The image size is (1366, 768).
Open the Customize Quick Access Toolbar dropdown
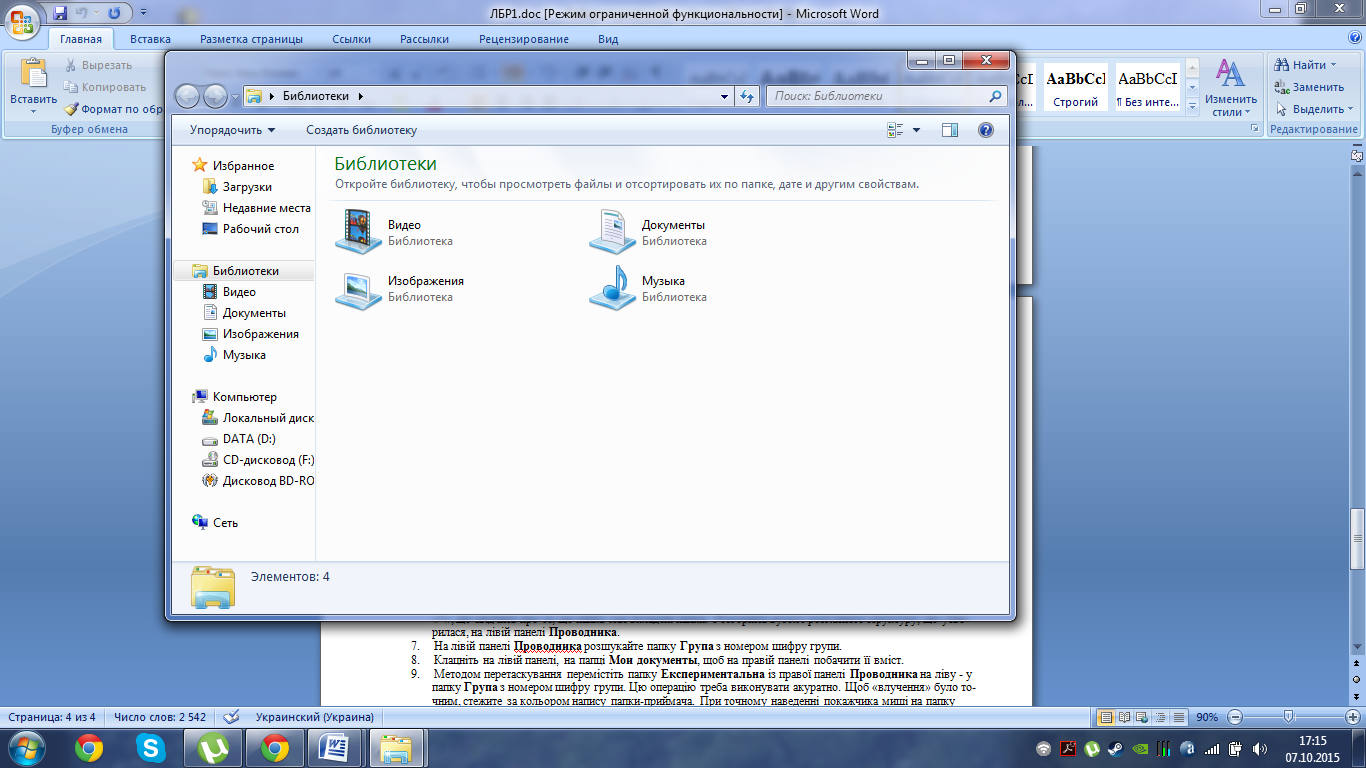coord(141,13)
